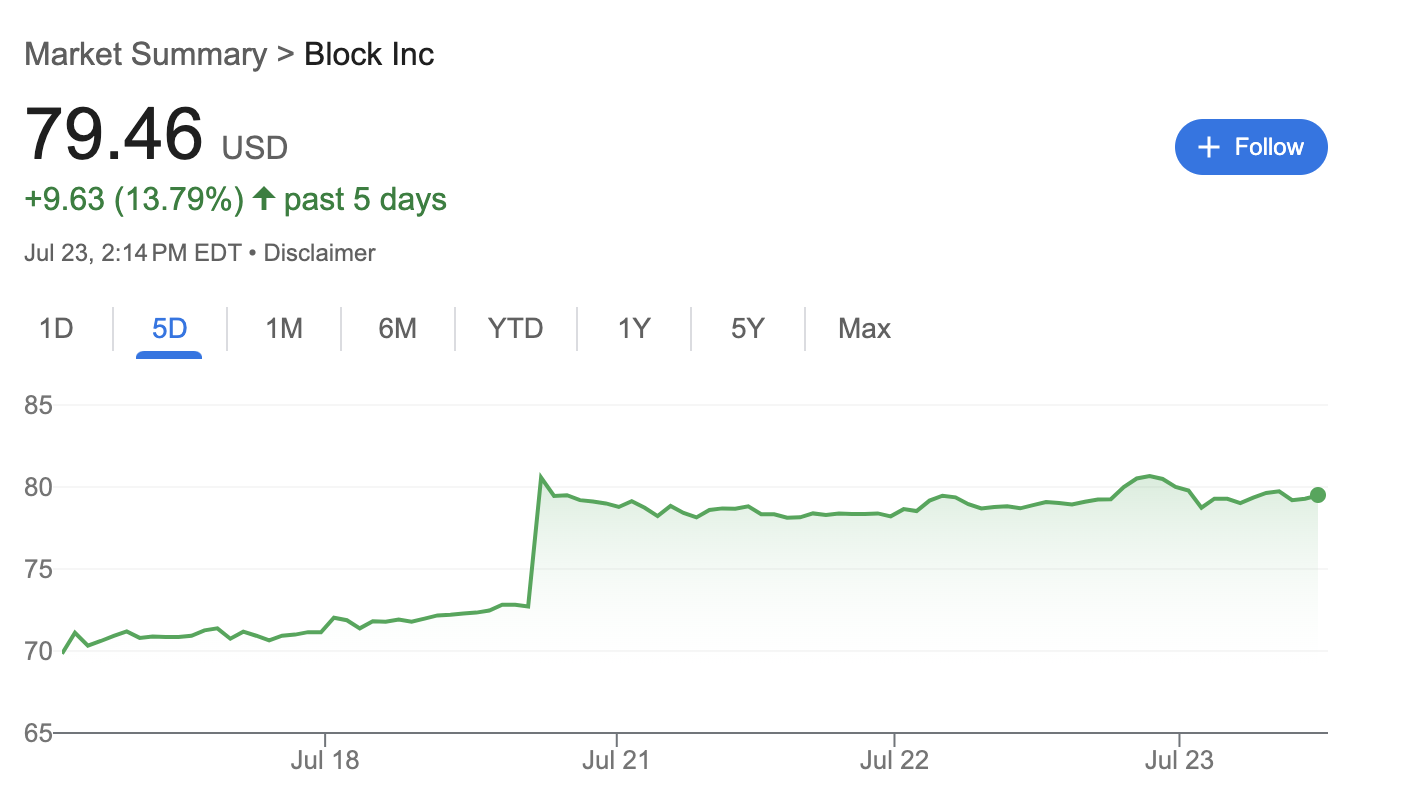The width and height of the screenshot is (1412, 804).
Task: Open the Max history chart
Action: pos(863,328)
